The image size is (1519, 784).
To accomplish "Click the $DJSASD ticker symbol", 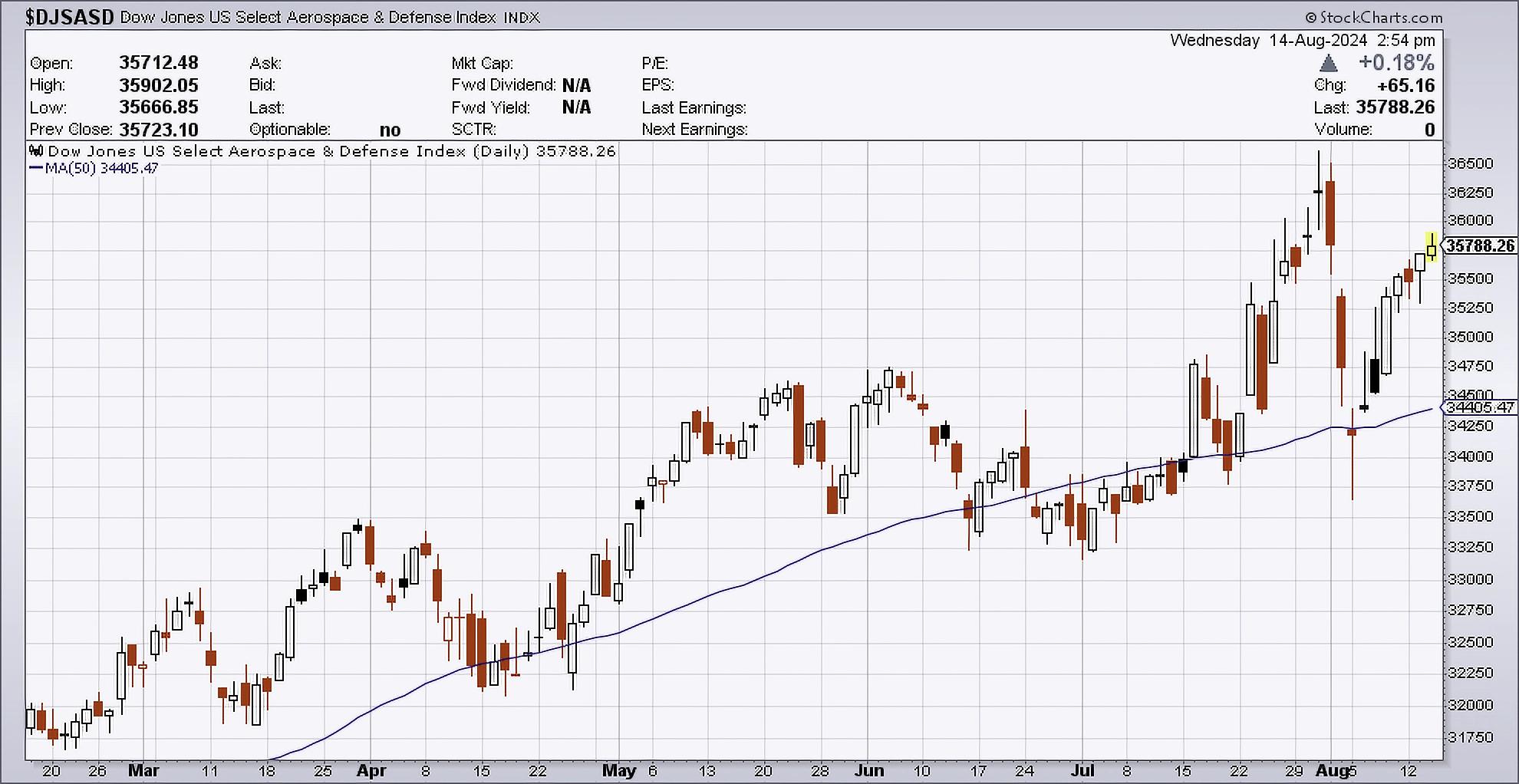I will [70, 17].
